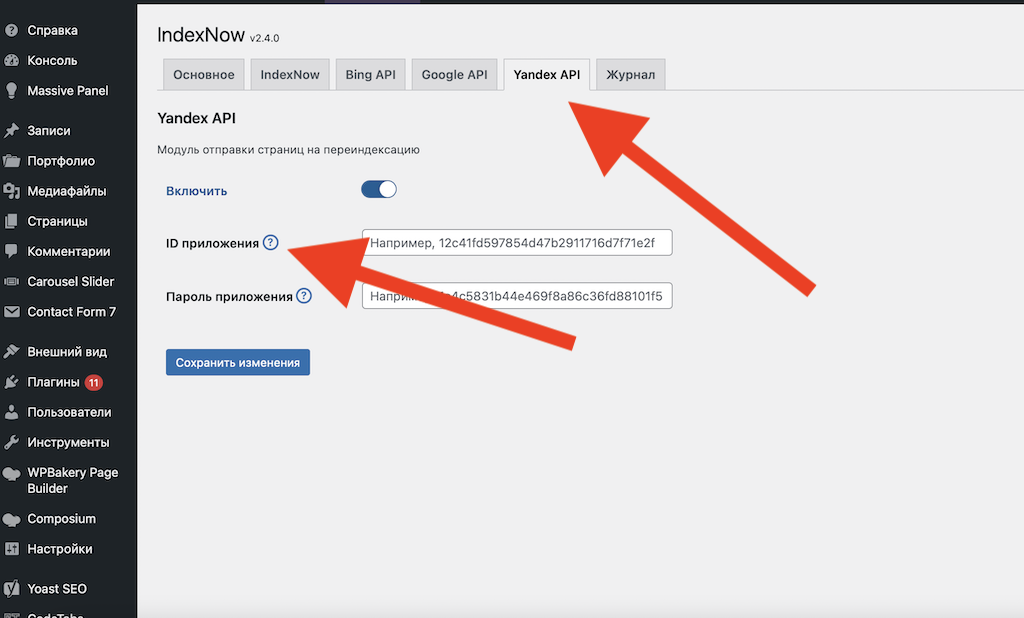This screenshot has width=1024, height=618.
Task: Click the Справка help icon
Action: pyautogui.click(x=11, y=30)
